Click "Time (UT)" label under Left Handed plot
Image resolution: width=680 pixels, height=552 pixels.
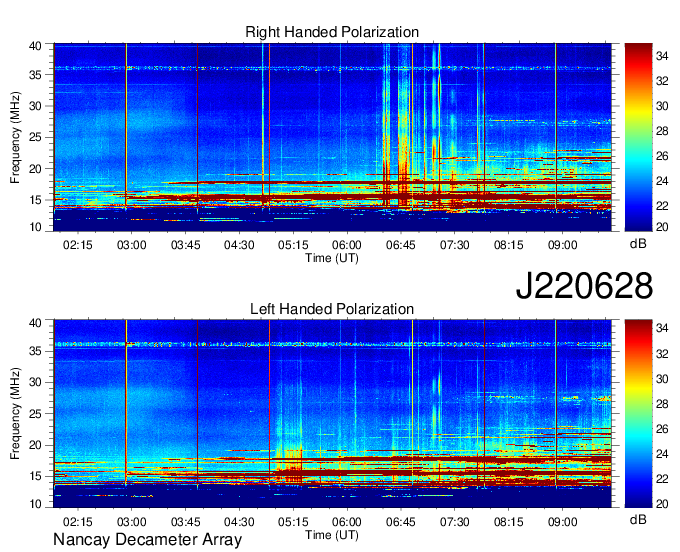(x=332, y=535)
